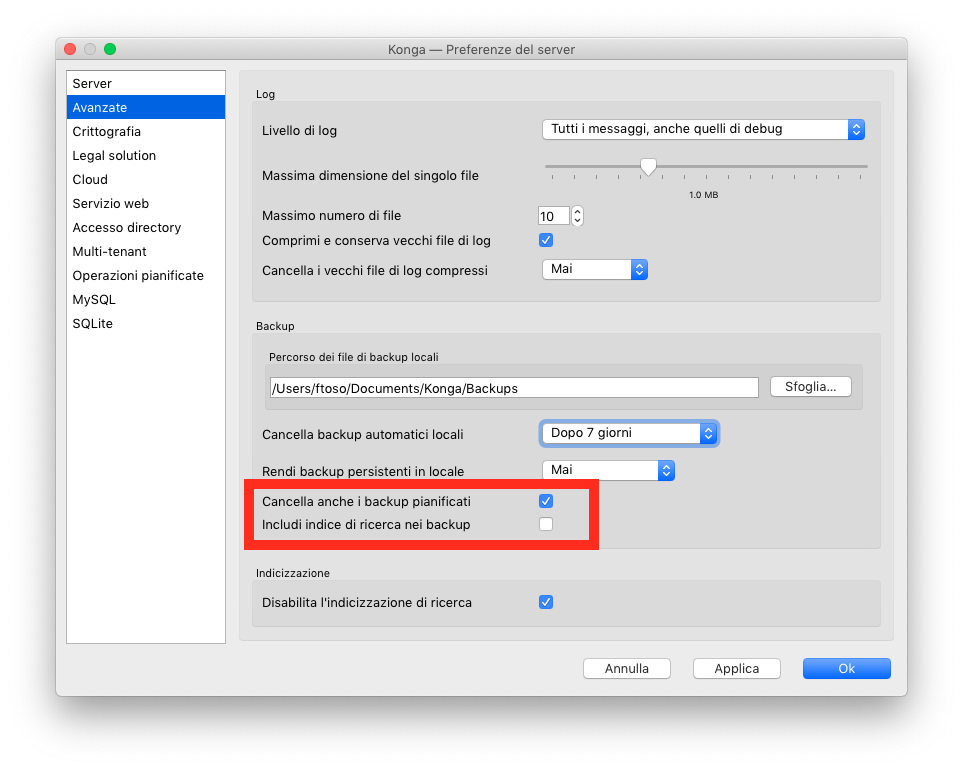Click the backup path text field
The image size is (963, 770).
click(x=513, y=388)
